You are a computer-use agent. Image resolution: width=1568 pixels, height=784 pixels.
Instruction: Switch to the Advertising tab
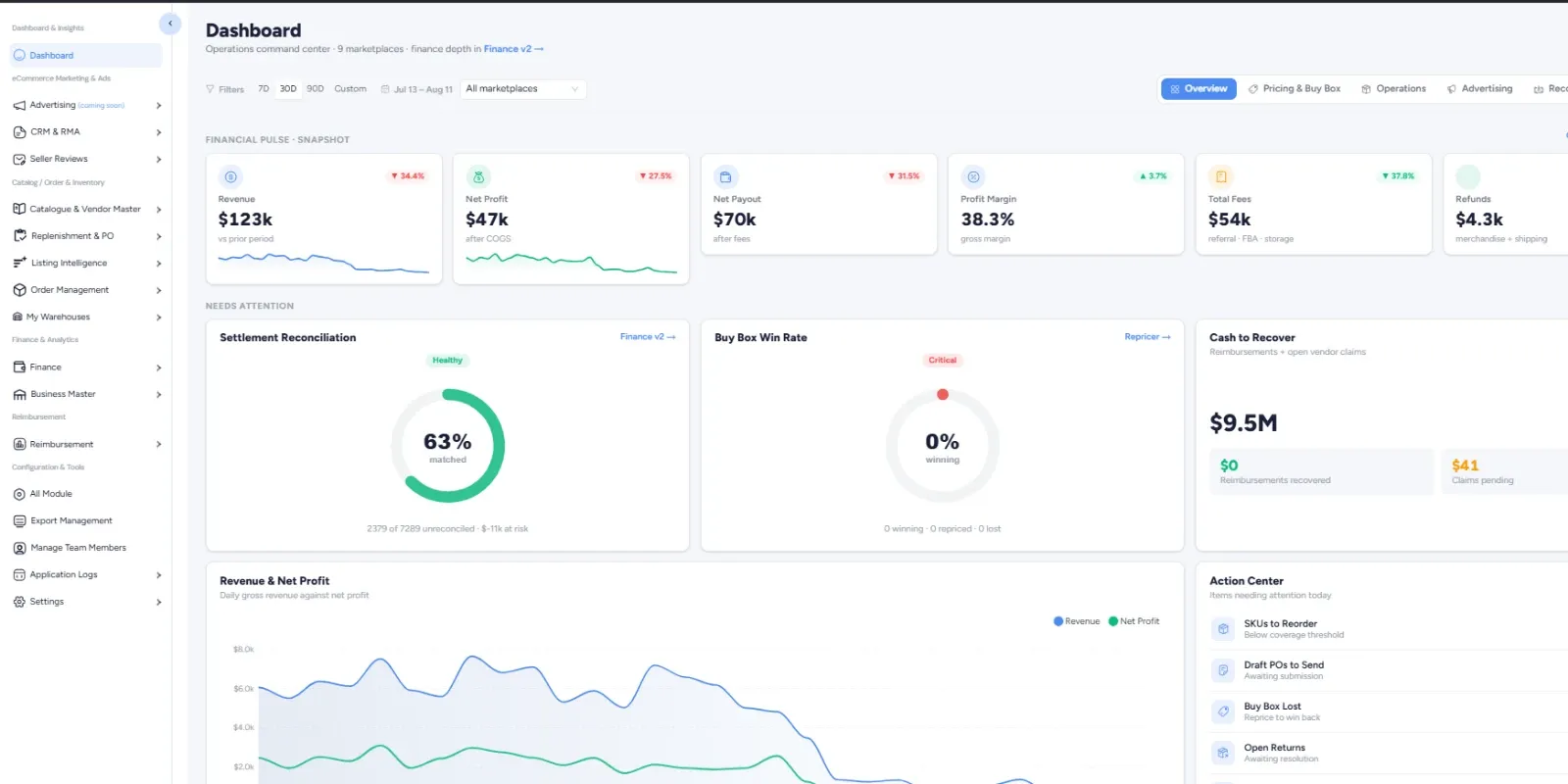(x=1480, y=89)
